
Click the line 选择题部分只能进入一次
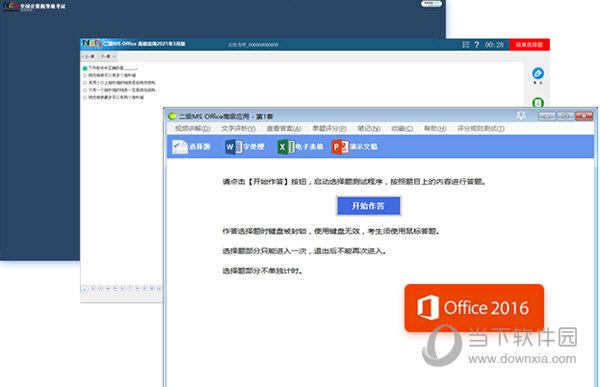coord(304,251)
